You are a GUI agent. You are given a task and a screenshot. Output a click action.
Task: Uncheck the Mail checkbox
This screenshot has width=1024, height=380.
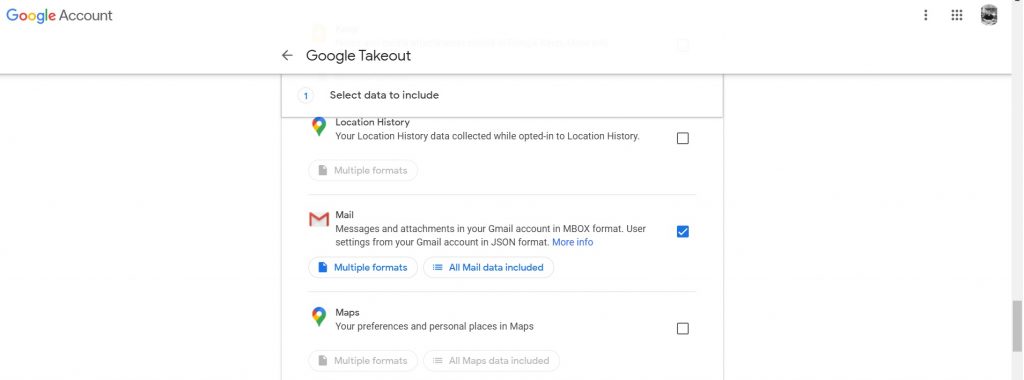click(x=682, y=232)
